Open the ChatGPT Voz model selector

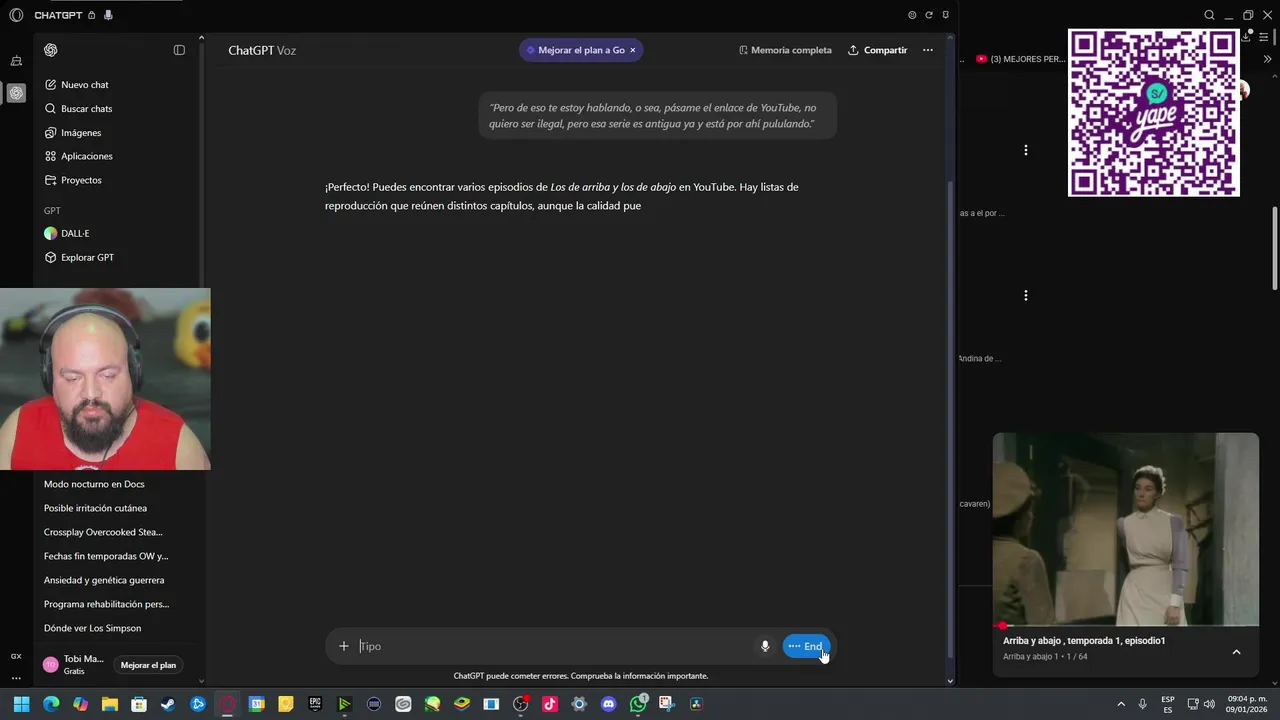[262, 50]
